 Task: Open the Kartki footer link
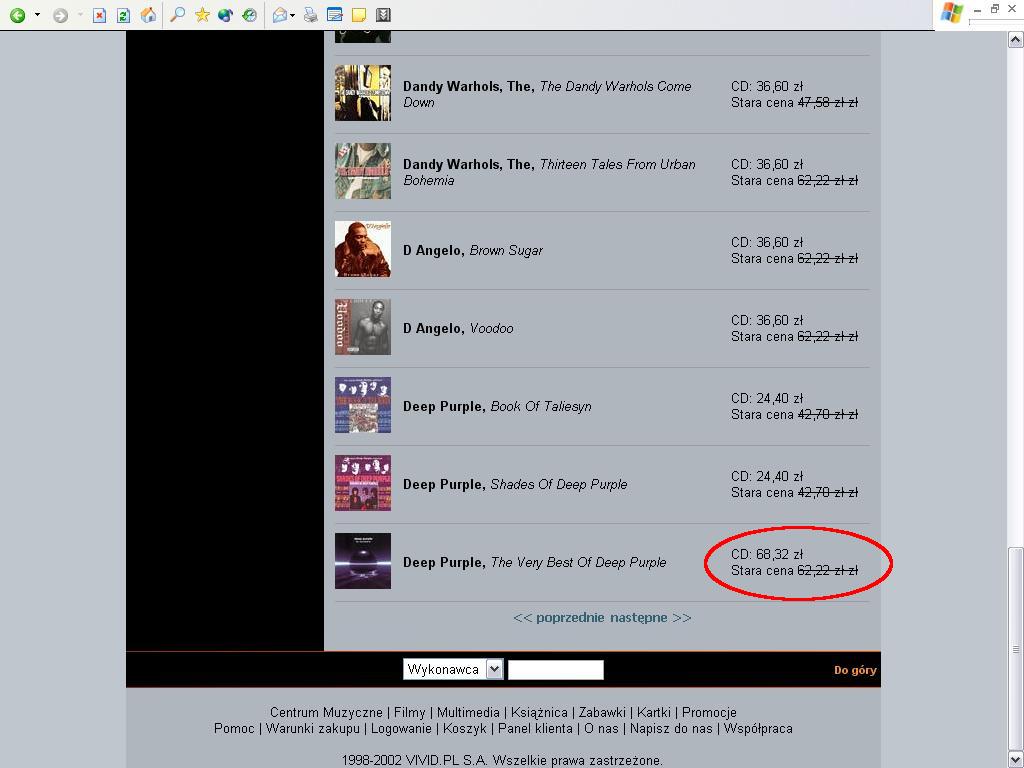pyautogui.click(x=654, y=712)
